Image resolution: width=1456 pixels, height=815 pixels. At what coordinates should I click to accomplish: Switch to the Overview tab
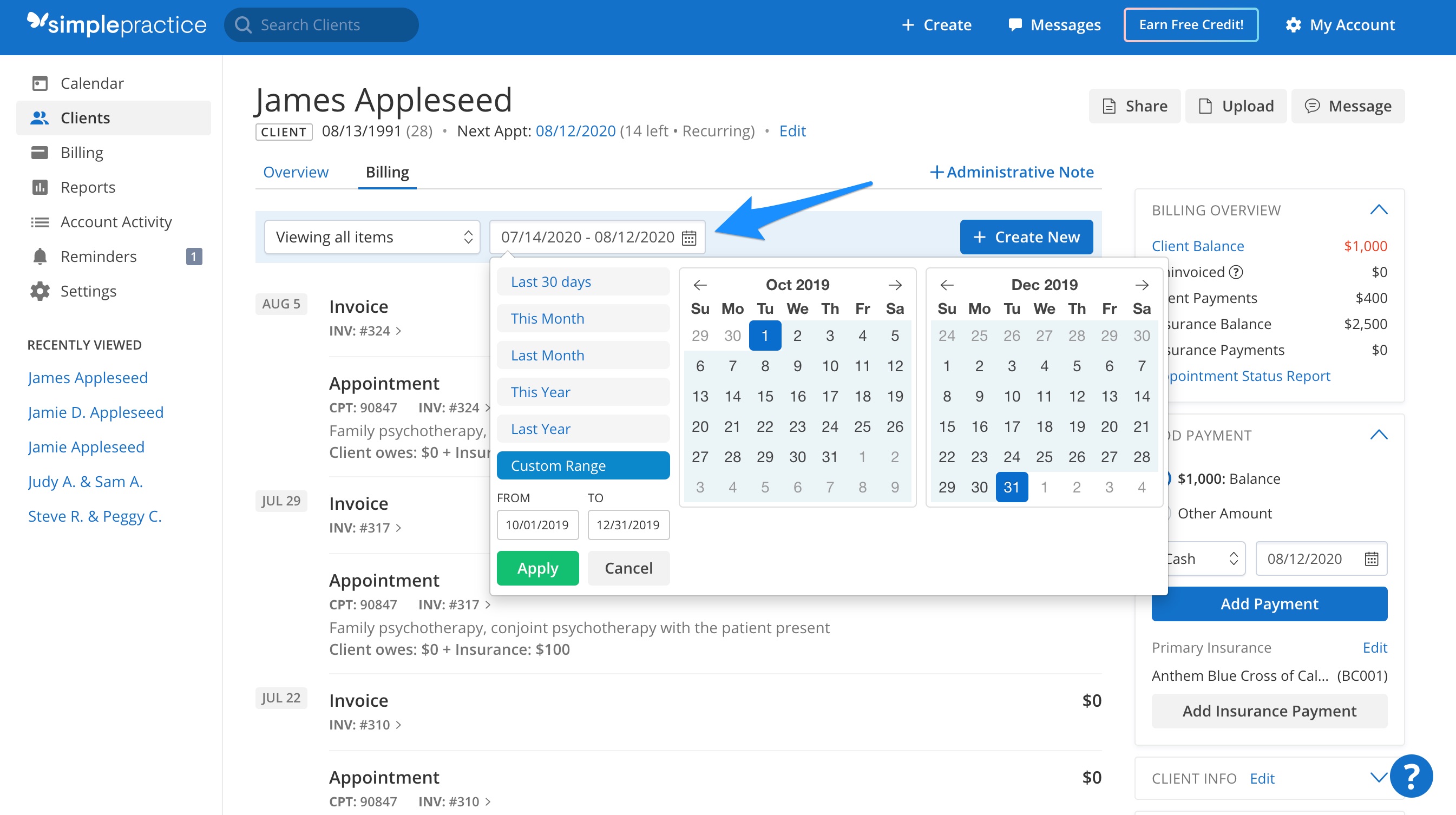[x=296, y=172]
